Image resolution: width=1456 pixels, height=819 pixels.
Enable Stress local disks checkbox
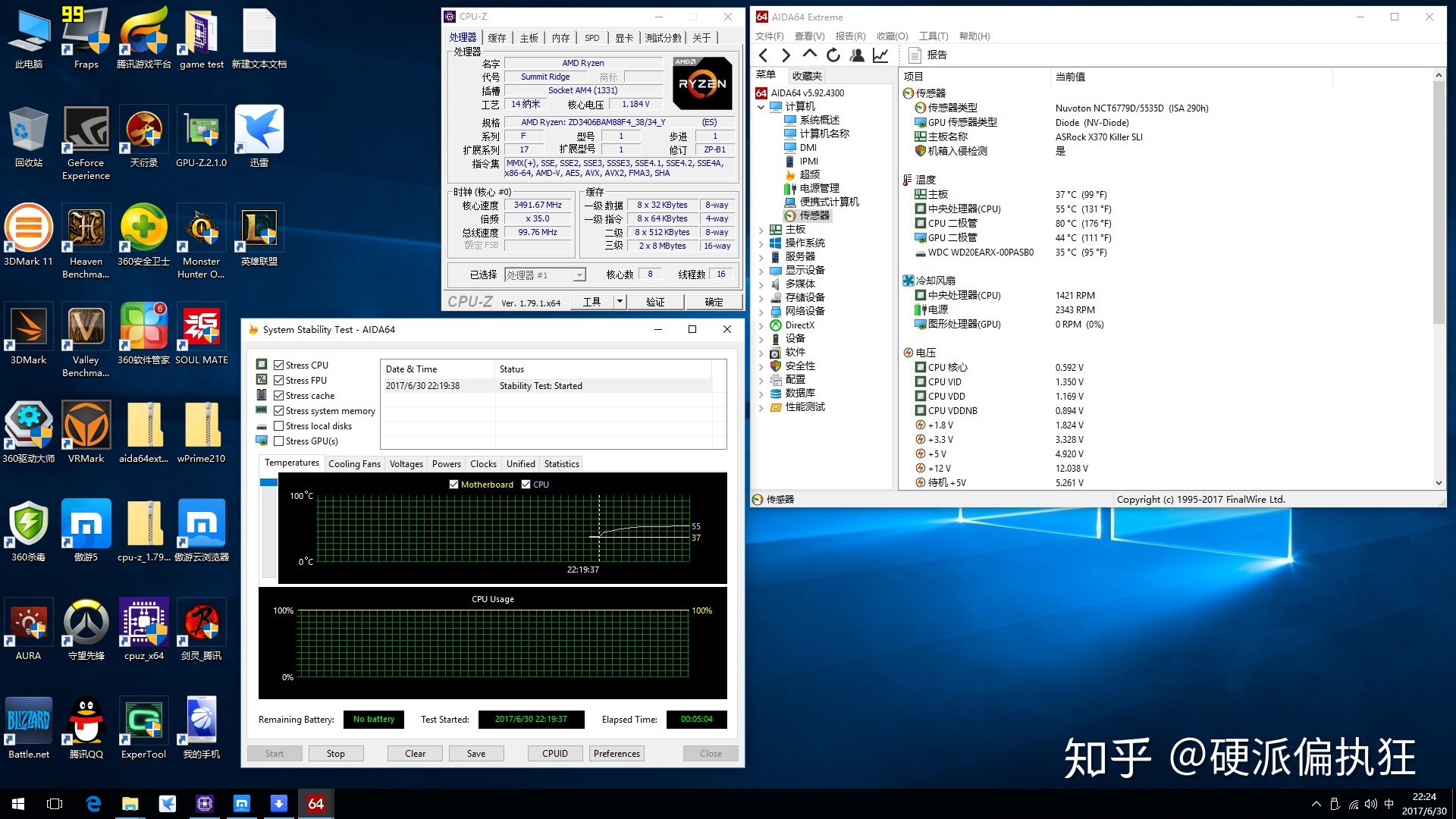(x=278, y=425)
